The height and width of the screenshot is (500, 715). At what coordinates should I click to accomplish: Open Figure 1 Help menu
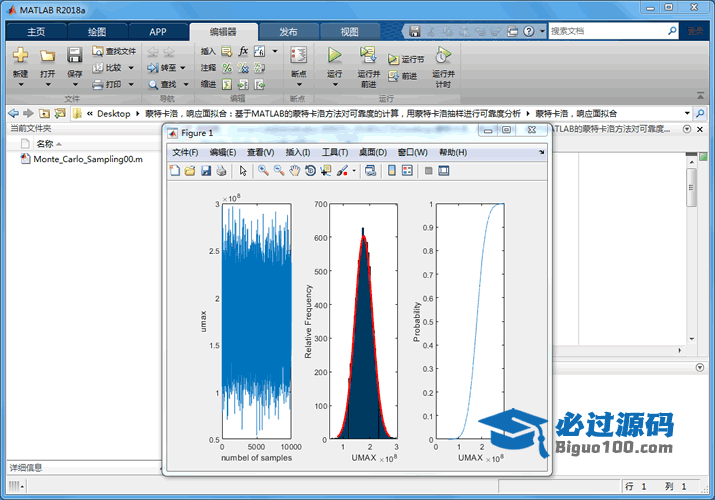coord(453,152)
